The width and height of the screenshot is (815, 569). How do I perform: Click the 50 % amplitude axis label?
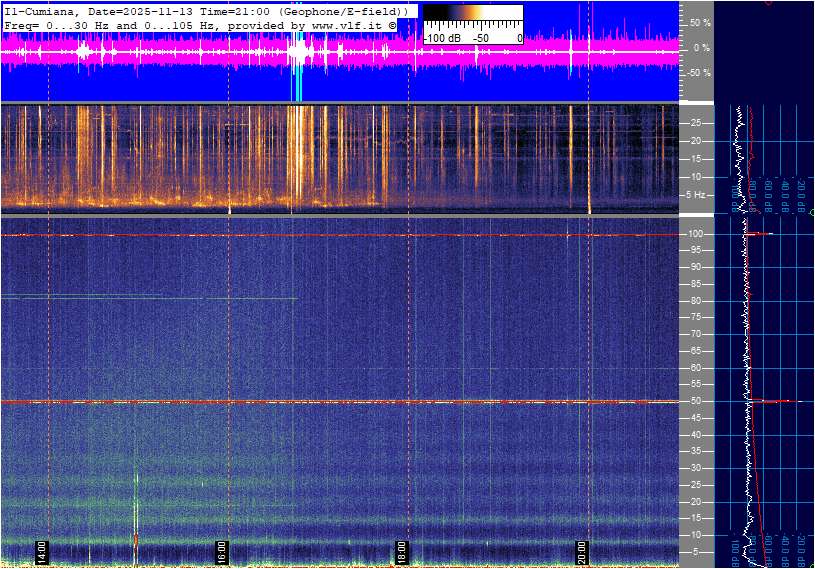[699, 22]
